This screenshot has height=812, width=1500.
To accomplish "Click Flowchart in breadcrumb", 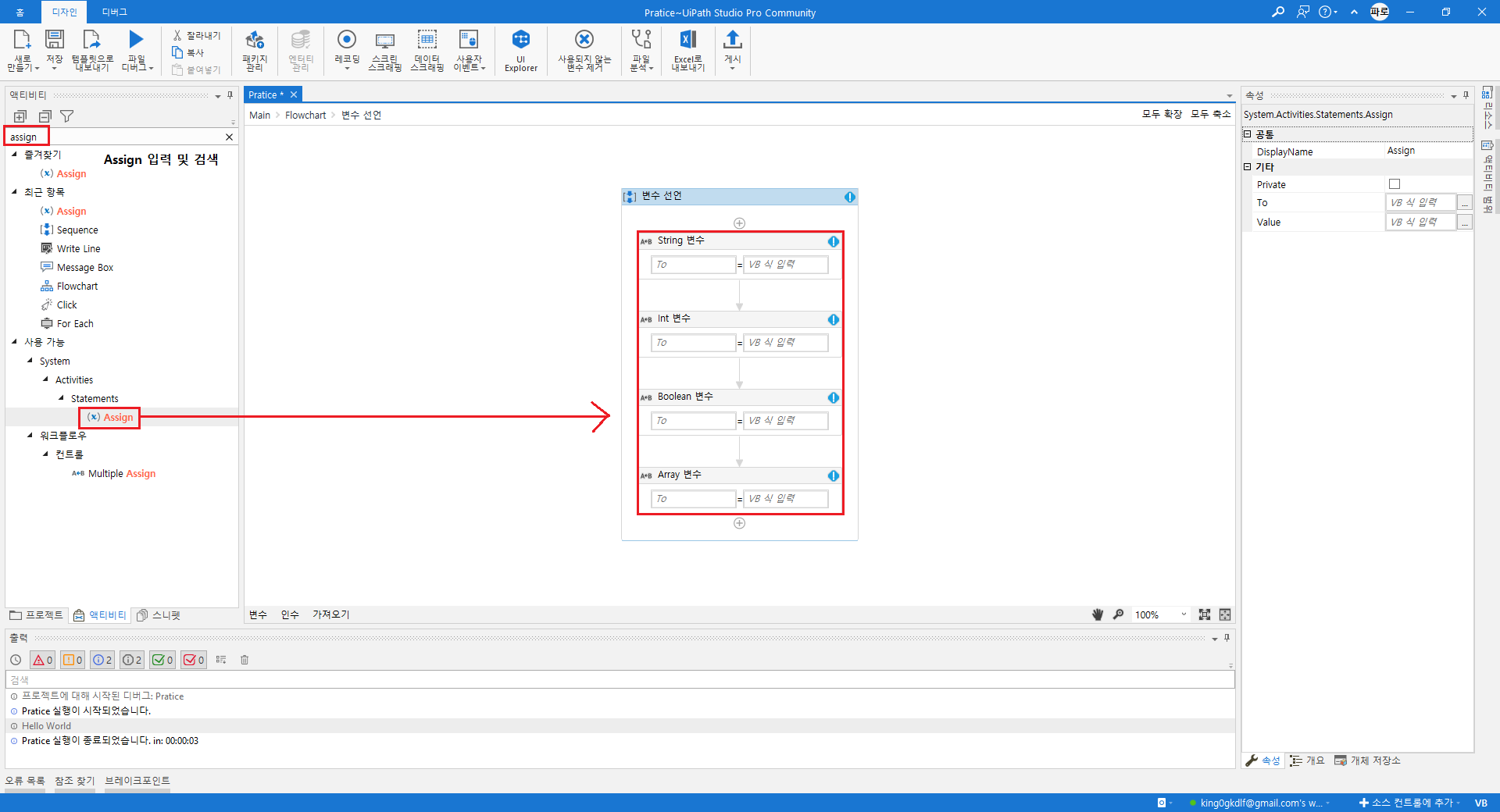I will tap(305, 116).
